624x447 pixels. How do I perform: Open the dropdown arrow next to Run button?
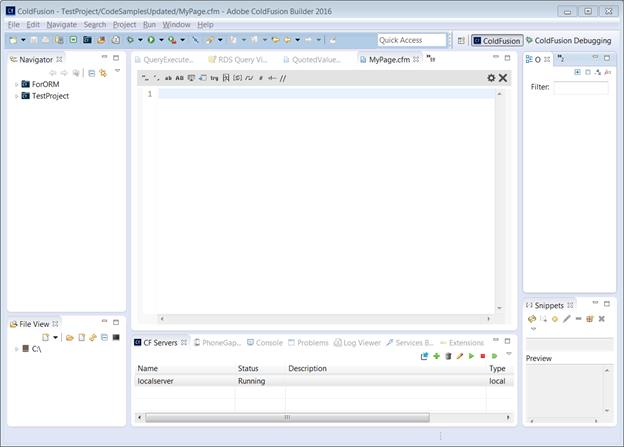click(x=161, y=40)
